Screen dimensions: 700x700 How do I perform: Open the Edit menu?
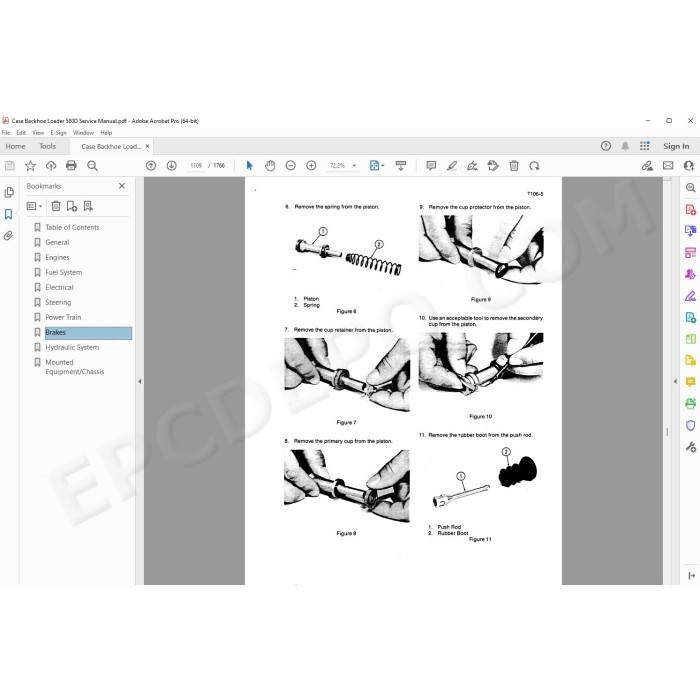point(21,133)
